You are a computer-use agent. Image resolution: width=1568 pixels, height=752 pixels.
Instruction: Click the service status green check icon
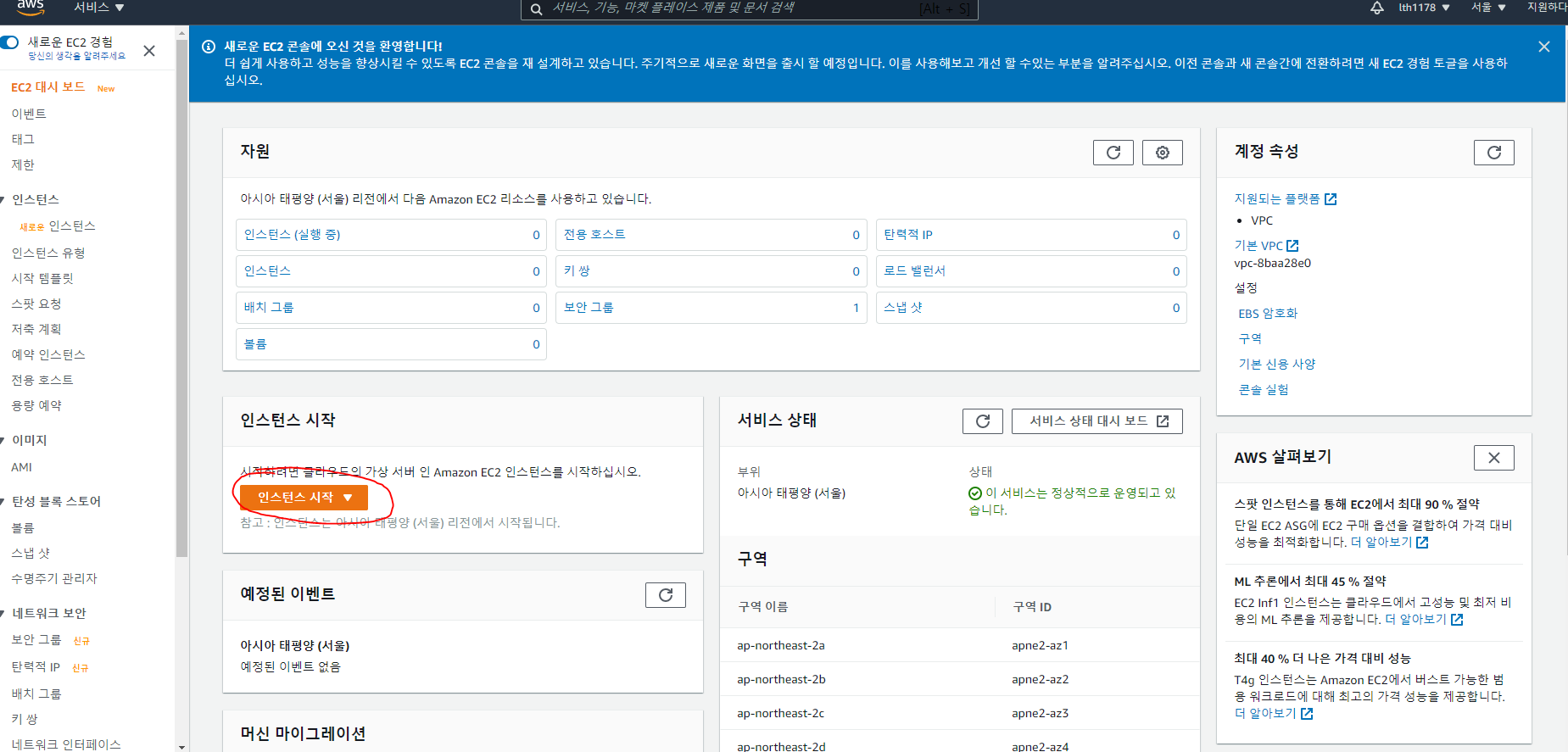click(975, 493)
